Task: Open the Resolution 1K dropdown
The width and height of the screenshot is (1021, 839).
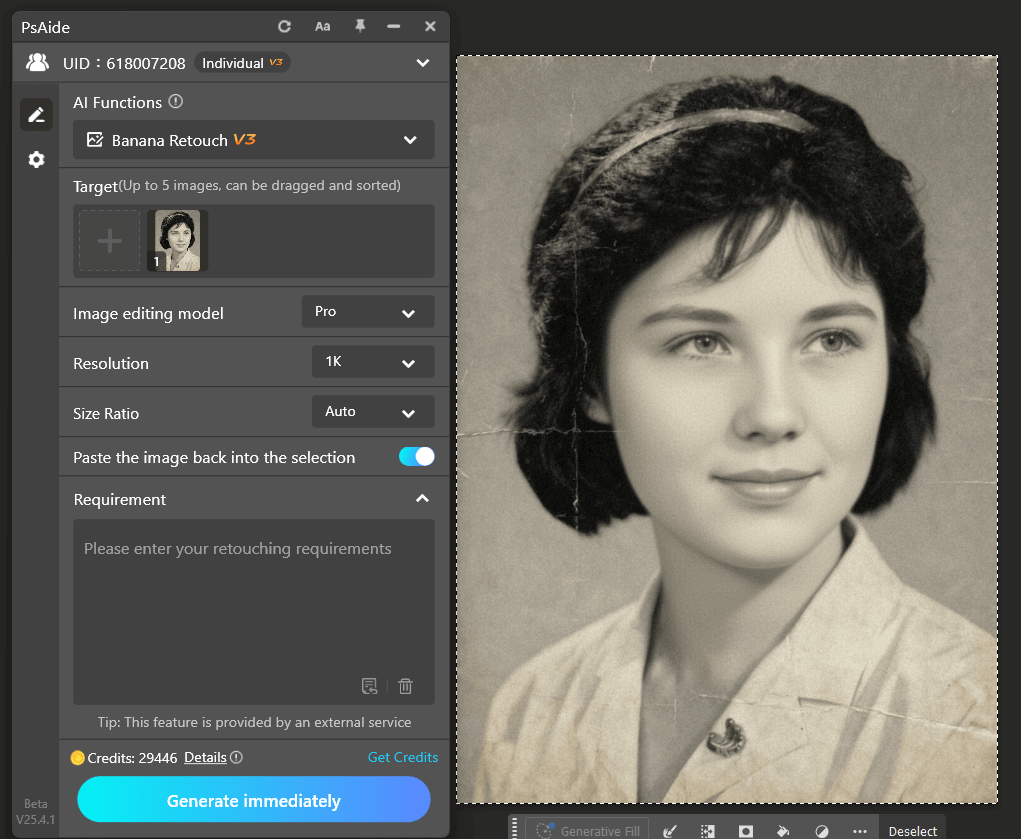Action: [372, 361]
